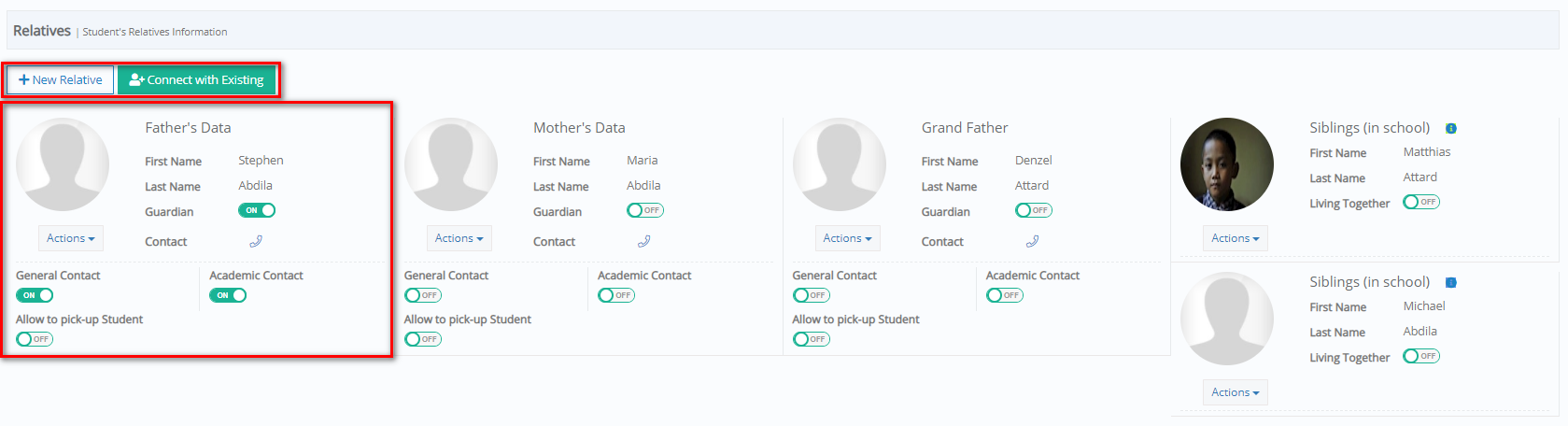Viewport: 1568px width, 426px height.
Task: Disable father's General Contact switch
Action: [x=35, y=295]
